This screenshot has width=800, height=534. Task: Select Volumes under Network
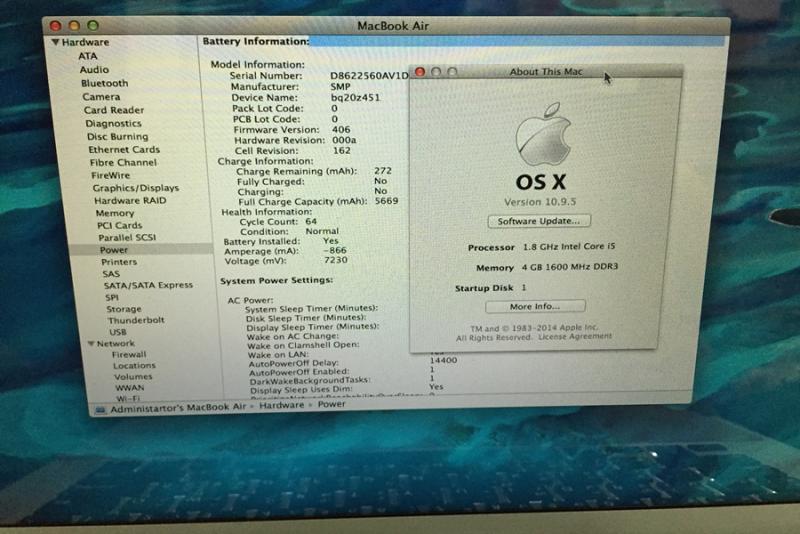tap(133, 377)
